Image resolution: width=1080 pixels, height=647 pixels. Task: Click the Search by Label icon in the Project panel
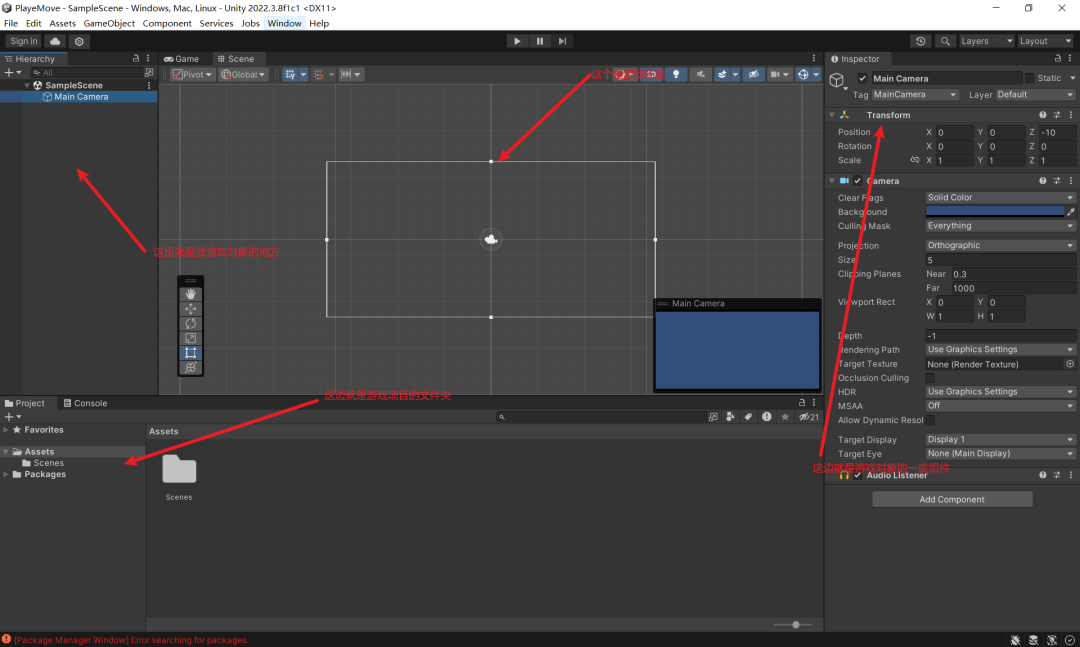point(748,417)
